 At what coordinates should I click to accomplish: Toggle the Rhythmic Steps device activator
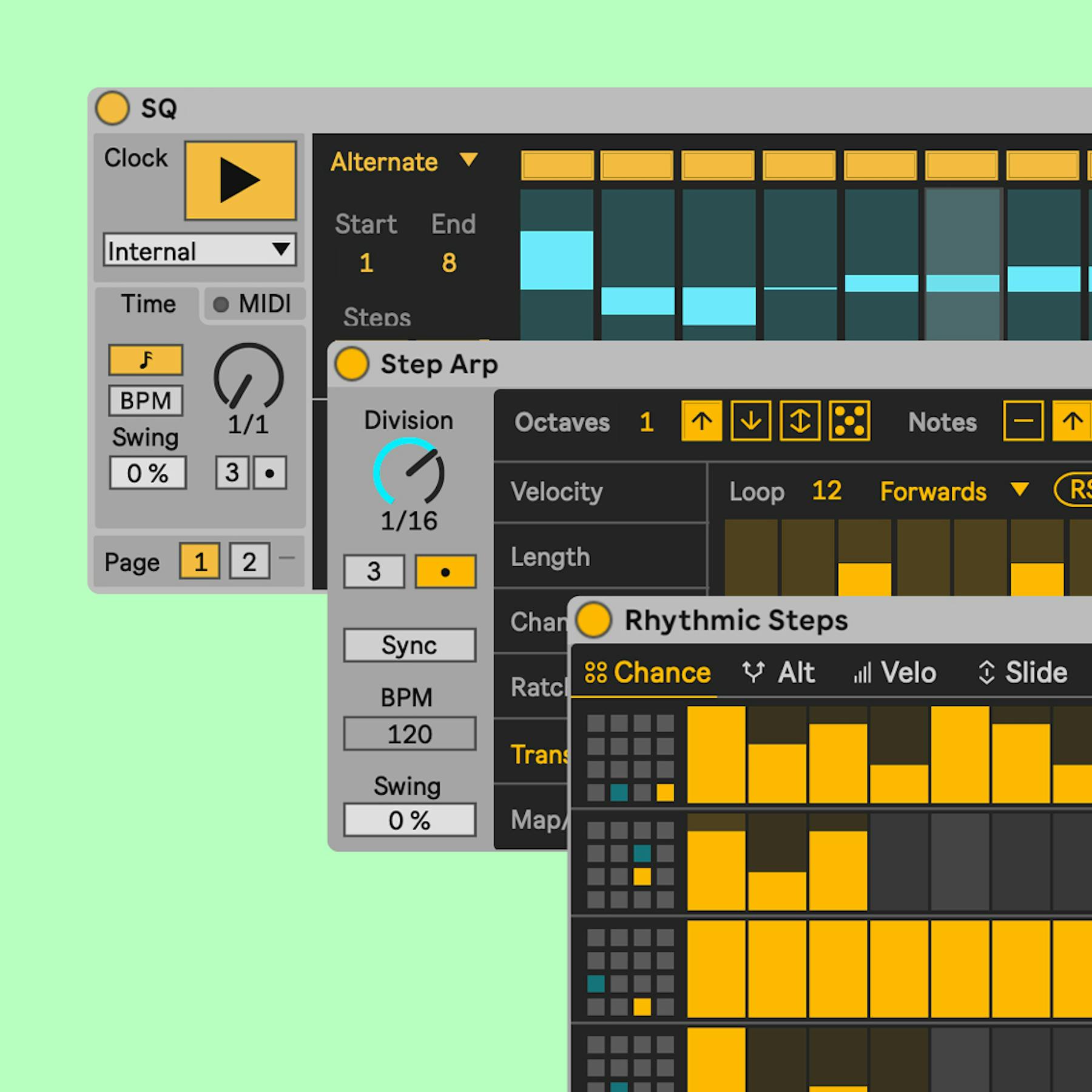coord(593,620)
